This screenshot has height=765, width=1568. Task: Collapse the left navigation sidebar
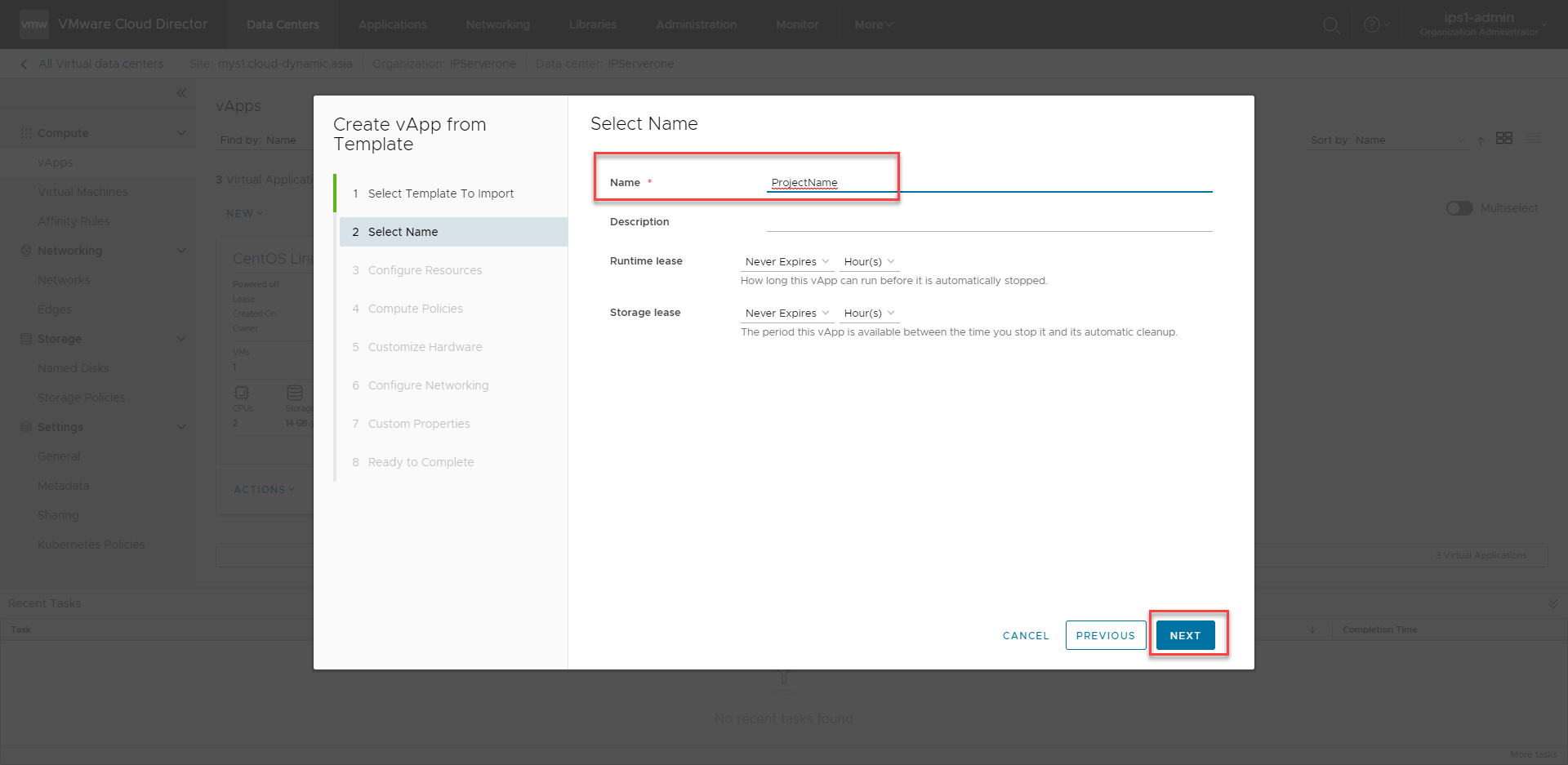point(181,93)
